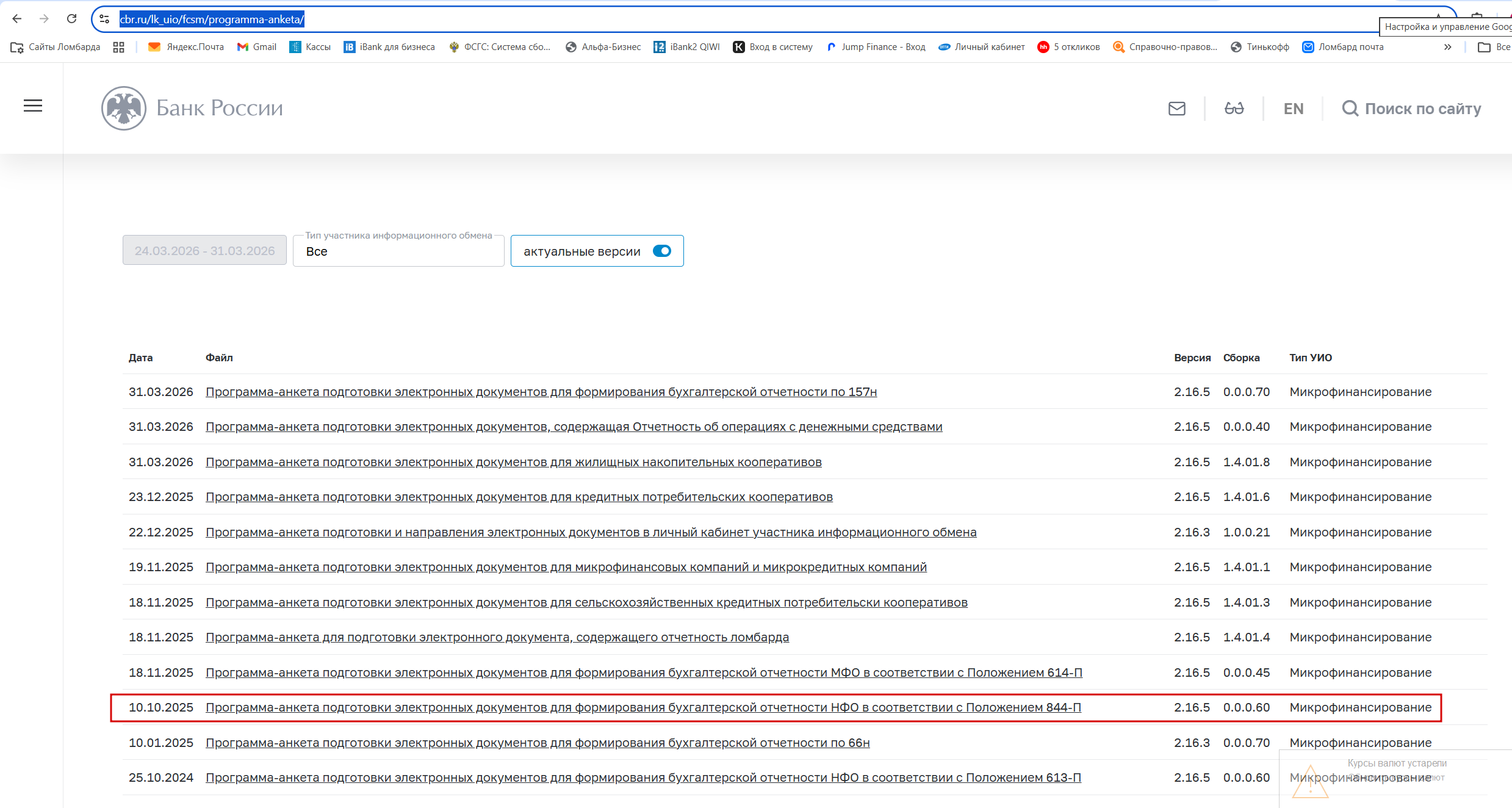Viewport: 1512px width, 808px height.
Task: Toggle the 'актуальные версии' switch
Action: click(x=661, y=251)
